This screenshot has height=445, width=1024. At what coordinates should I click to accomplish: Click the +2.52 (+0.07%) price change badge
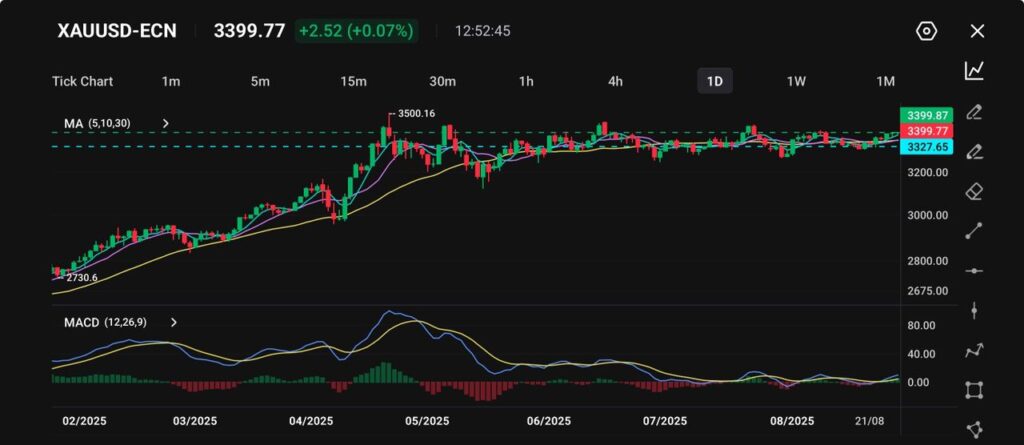[x=356, y=31]
